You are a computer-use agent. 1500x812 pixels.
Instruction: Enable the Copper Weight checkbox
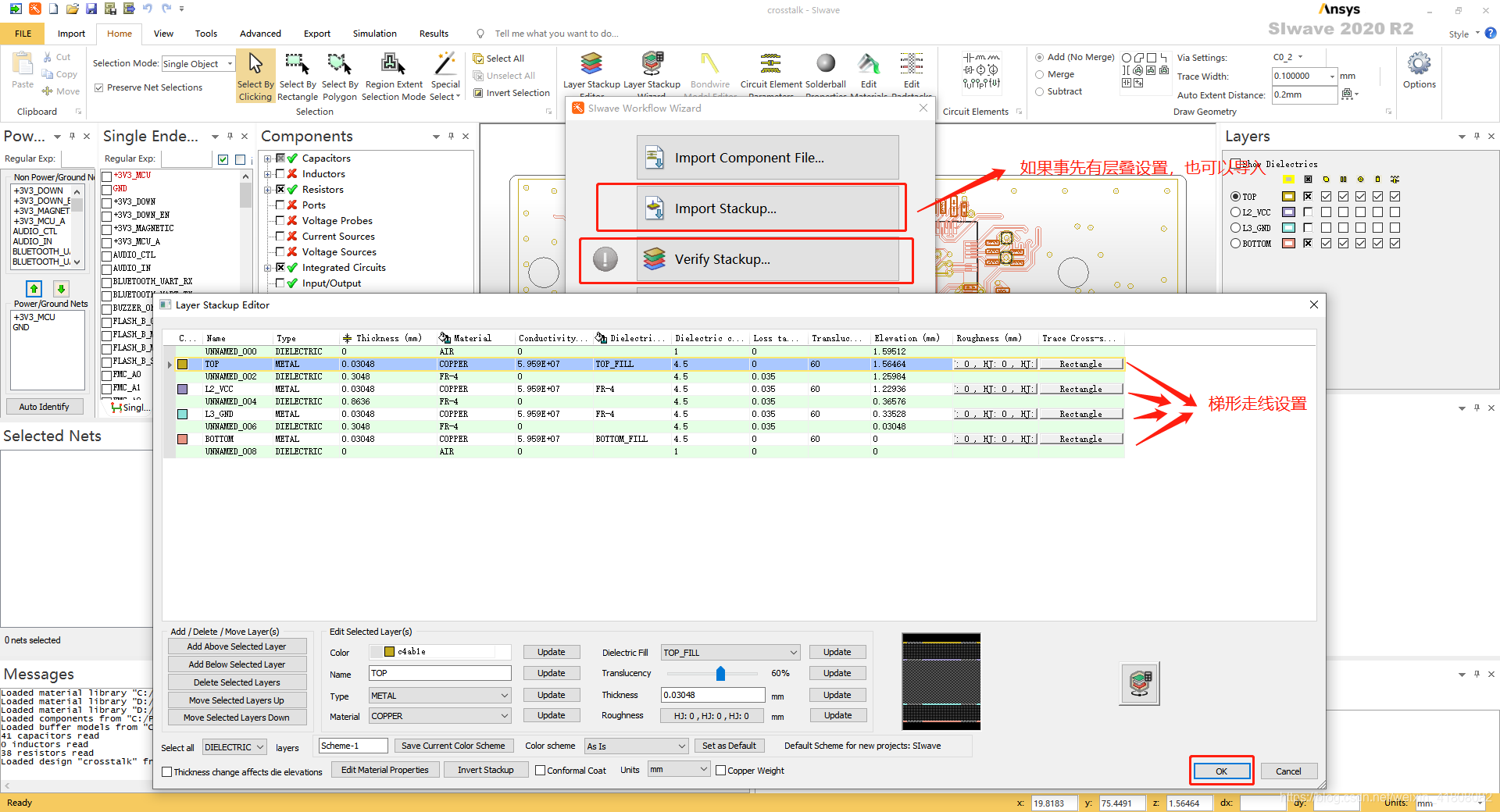[x=720, y=771]
